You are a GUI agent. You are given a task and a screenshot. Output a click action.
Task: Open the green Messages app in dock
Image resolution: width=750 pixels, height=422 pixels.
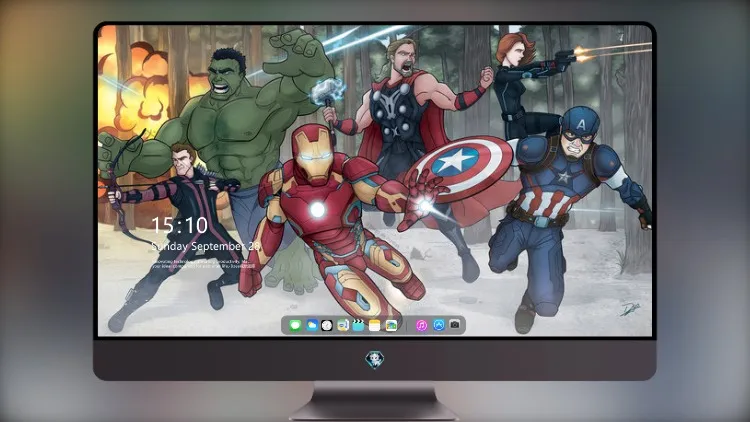click(x=295, y=326)
